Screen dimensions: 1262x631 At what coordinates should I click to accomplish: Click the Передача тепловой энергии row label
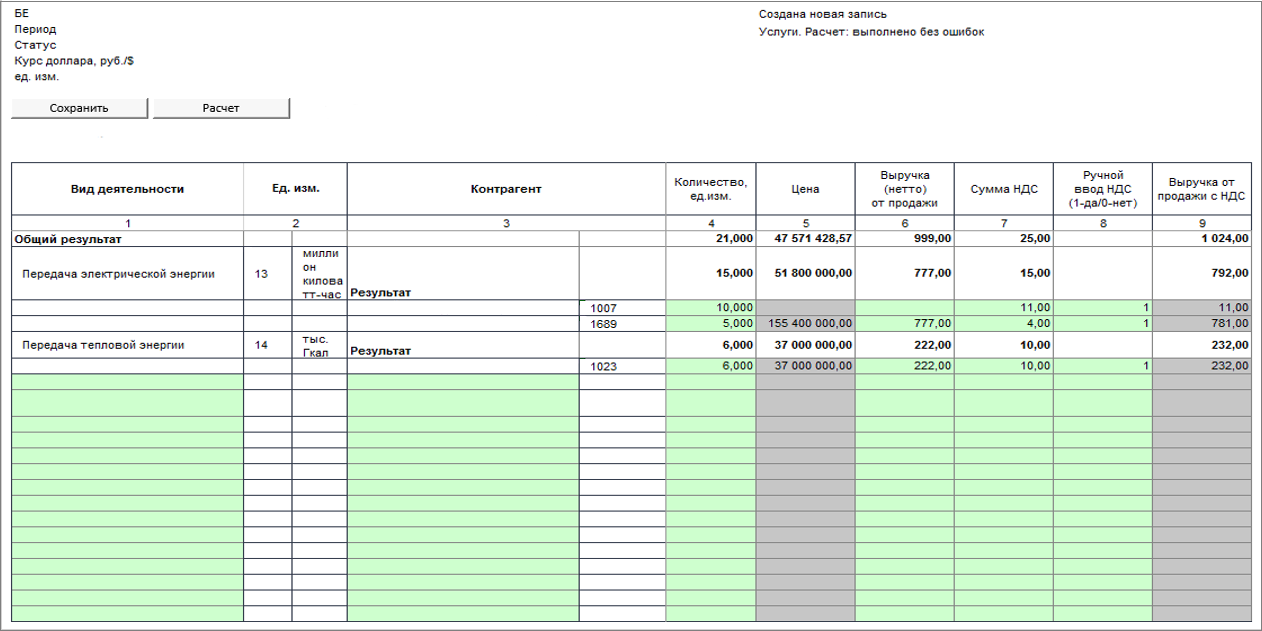(106, 345)
